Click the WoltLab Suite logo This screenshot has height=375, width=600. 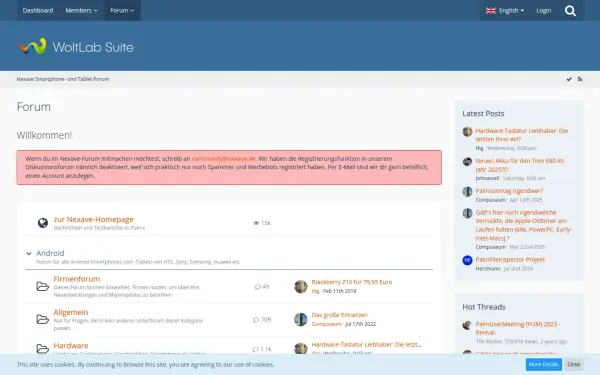coord(76,47)
